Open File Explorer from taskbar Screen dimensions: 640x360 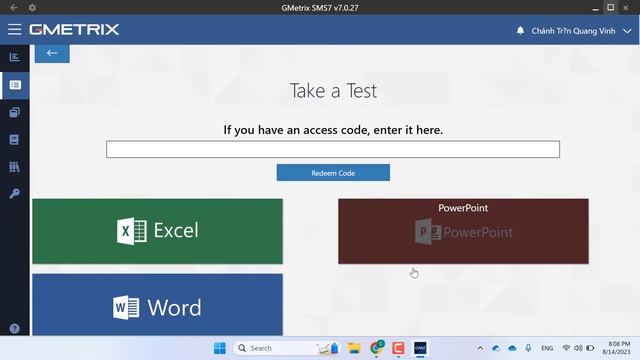click(x=354, y=348)
